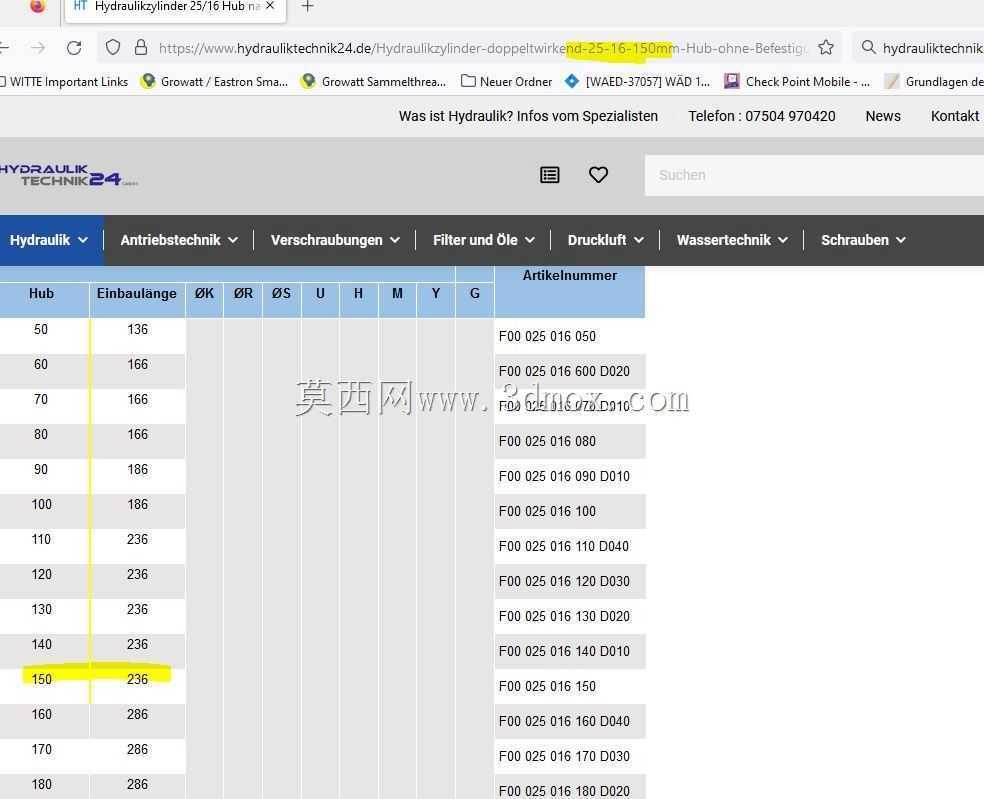The width and height of the screenshot is (984, 799).
Task: Click article number F00 025 016 100
Action: click(547, 512)
